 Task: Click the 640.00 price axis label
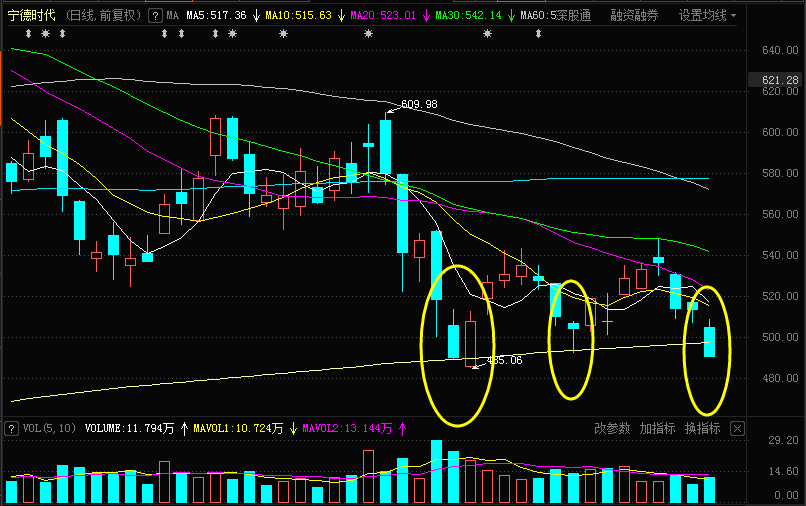pos(780,50)
